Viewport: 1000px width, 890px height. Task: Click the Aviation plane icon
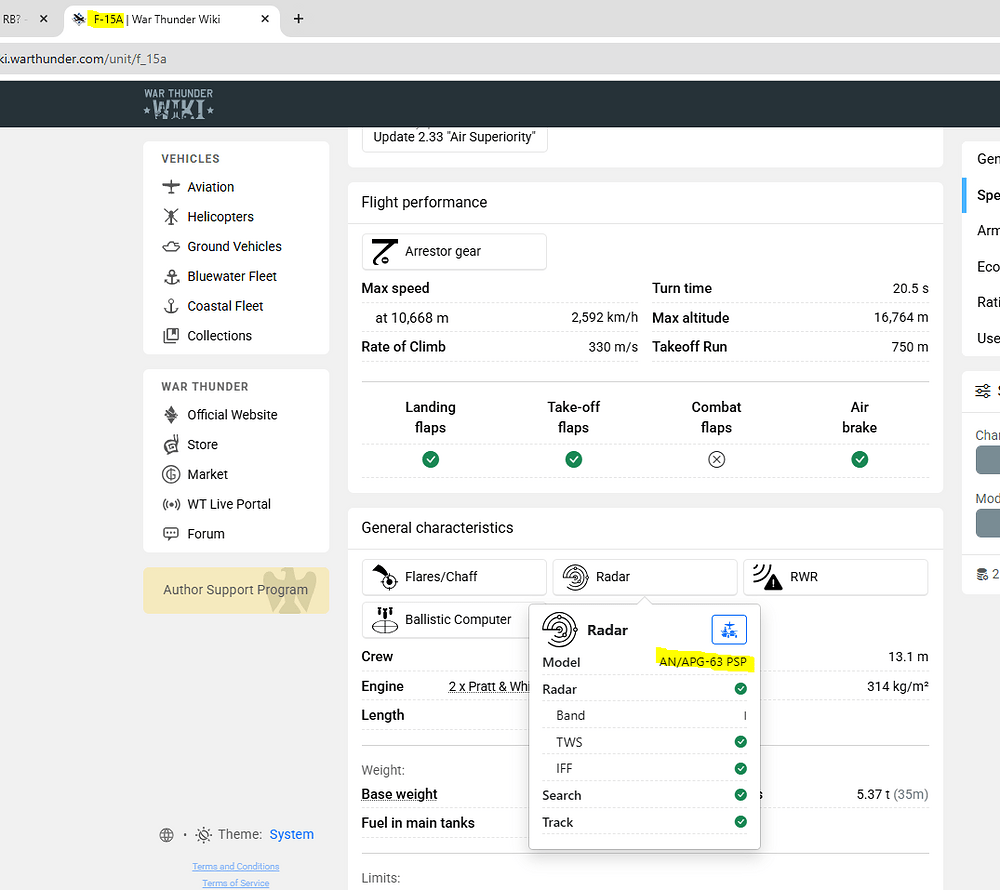171,187
